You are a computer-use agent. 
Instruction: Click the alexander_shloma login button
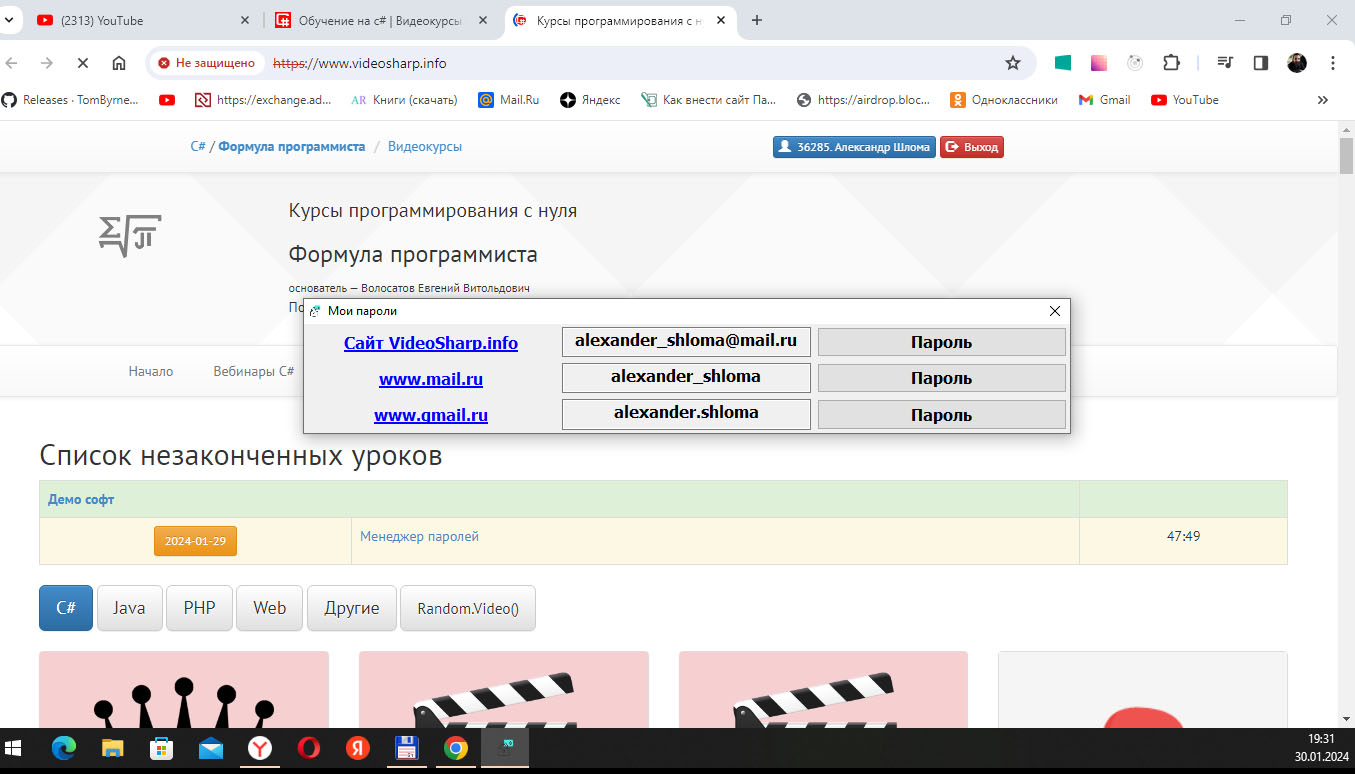coord(686,378)
